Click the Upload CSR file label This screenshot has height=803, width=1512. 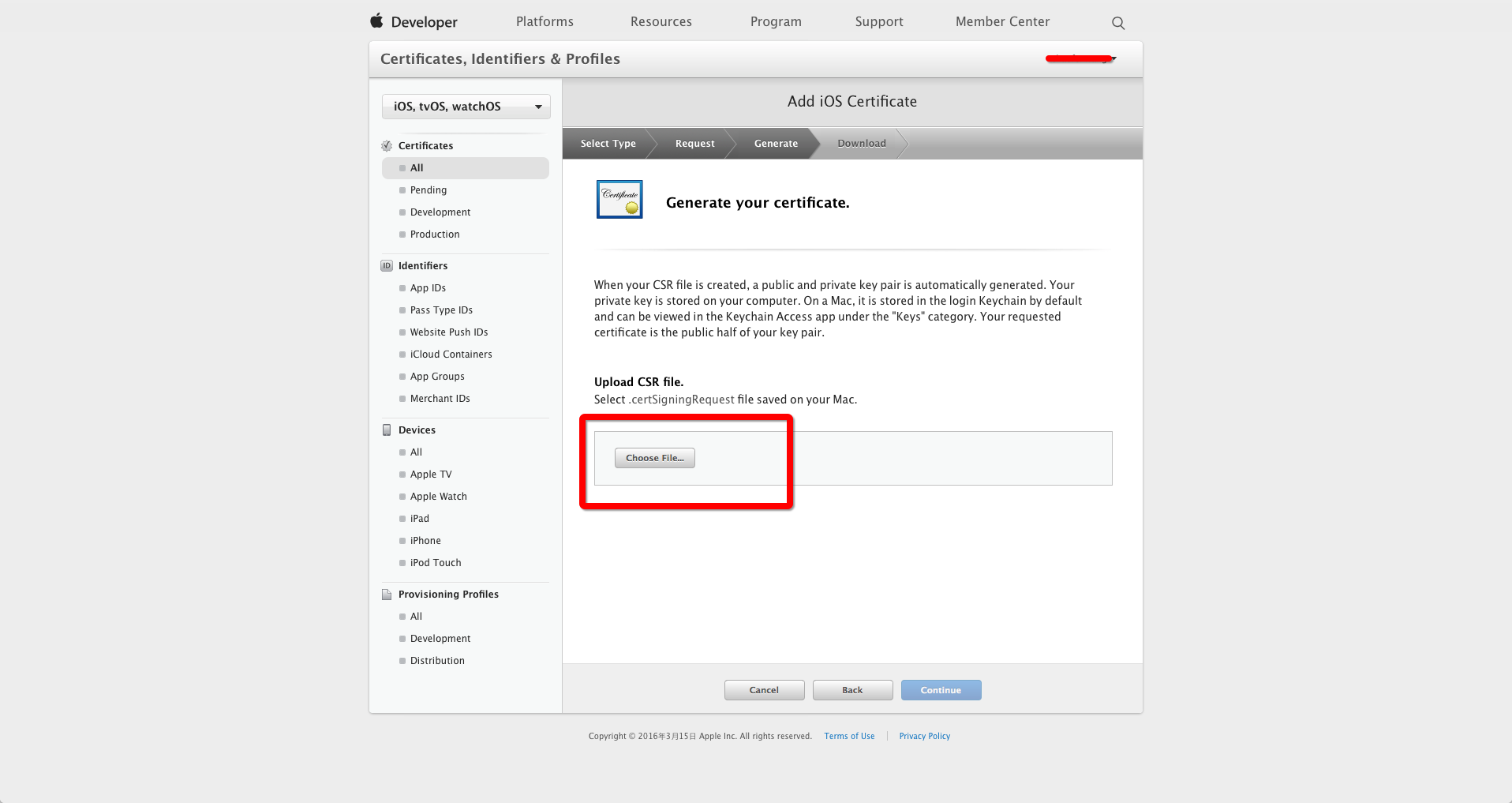click(x=639, y=382)
